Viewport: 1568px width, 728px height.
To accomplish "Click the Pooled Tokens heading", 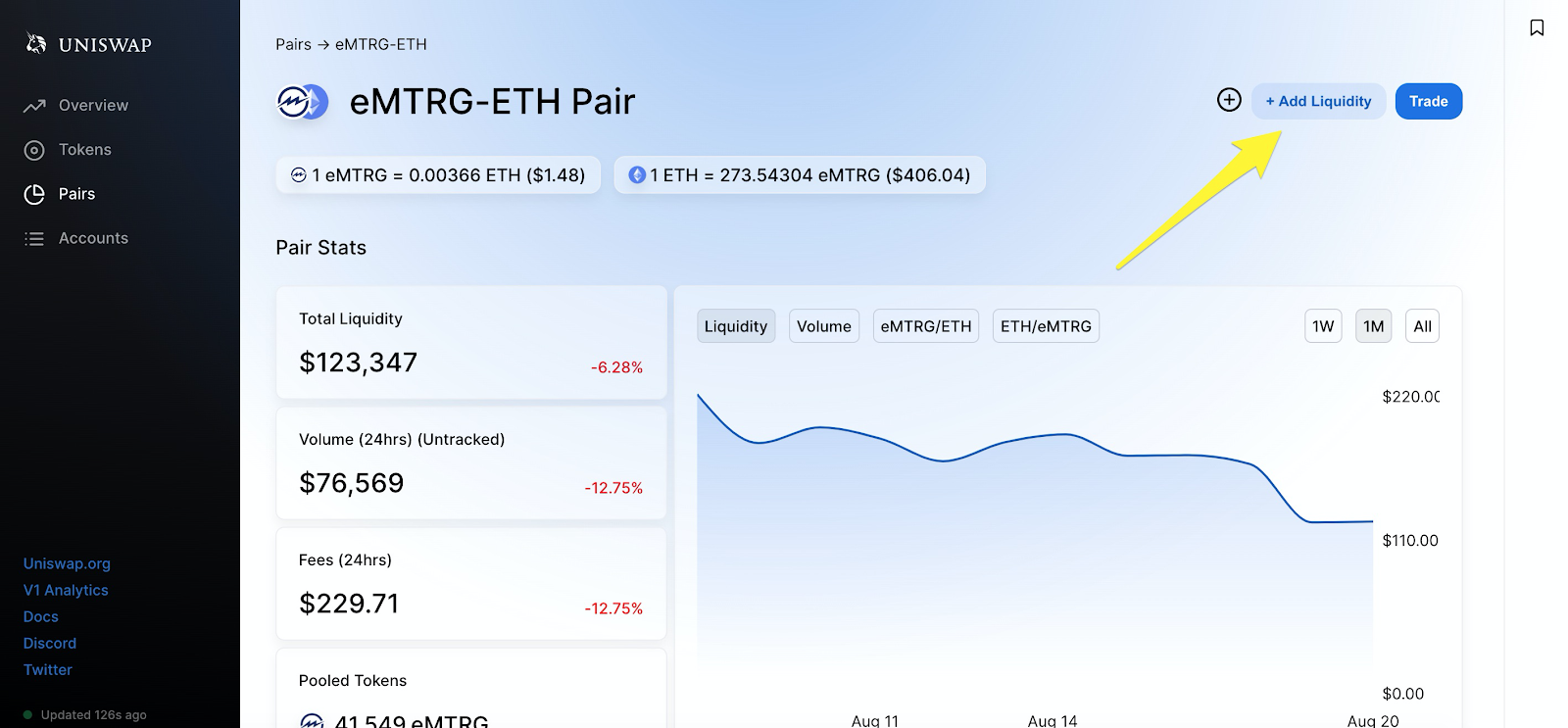I will (353, 680).
